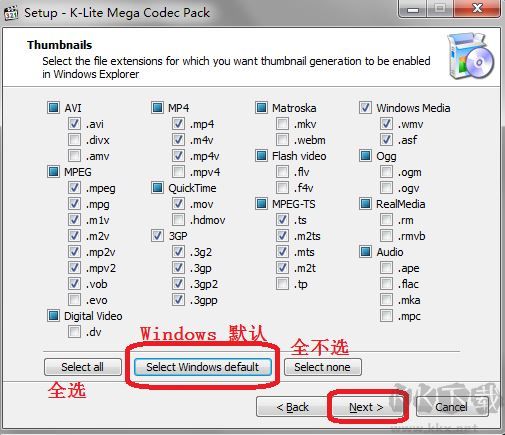Click the Select none button
505x435 pixels.
pyautogui.click(x=323, y=367)
